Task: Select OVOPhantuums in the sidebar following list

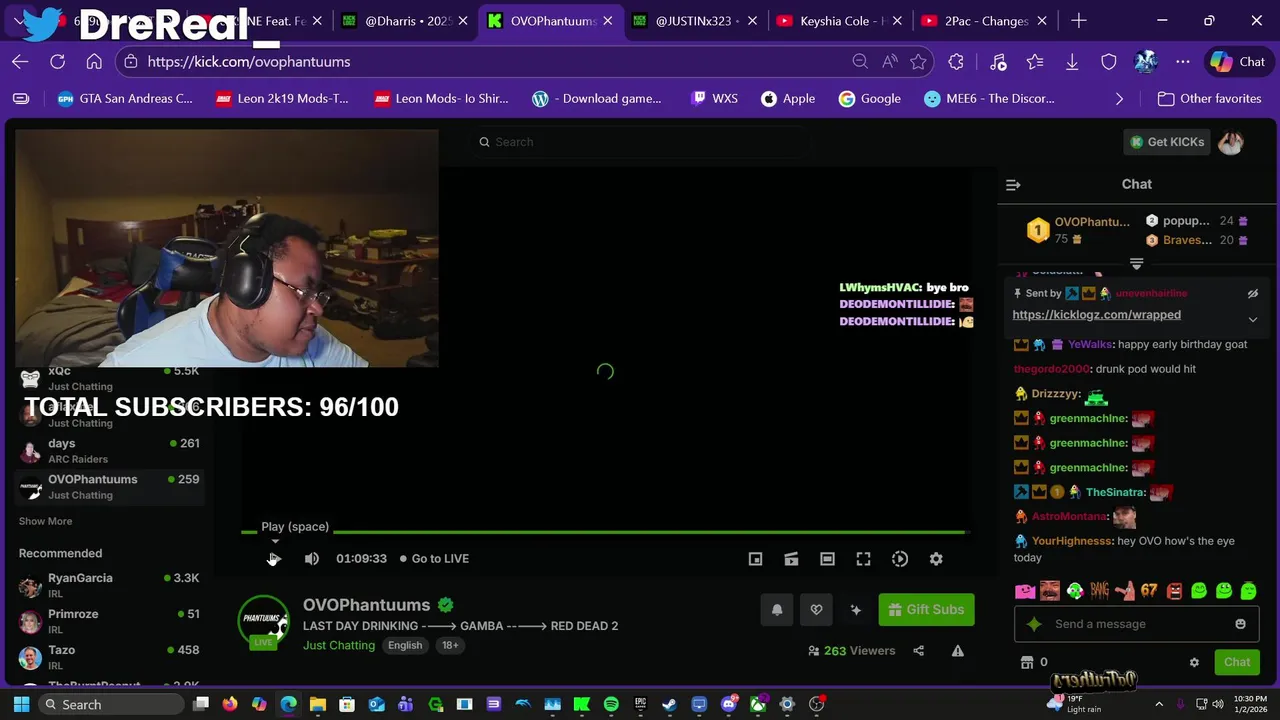Action: pyautogui.click(x=110, y=487)
